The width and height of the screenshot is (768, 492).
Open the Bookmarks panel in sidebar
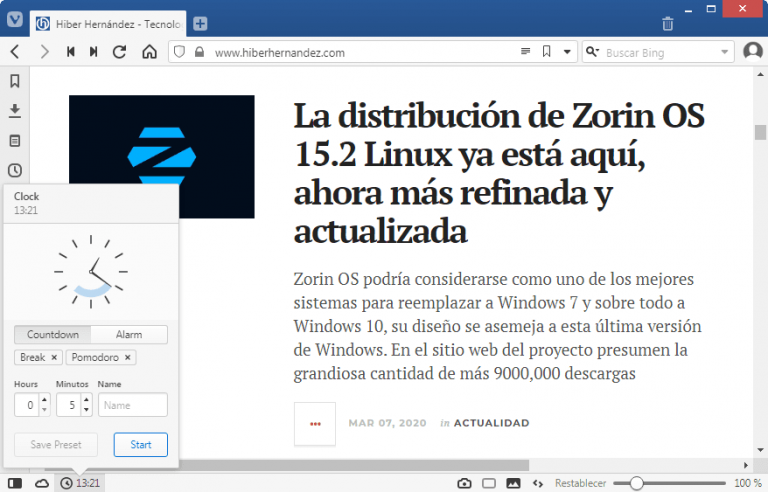(15, 81)
